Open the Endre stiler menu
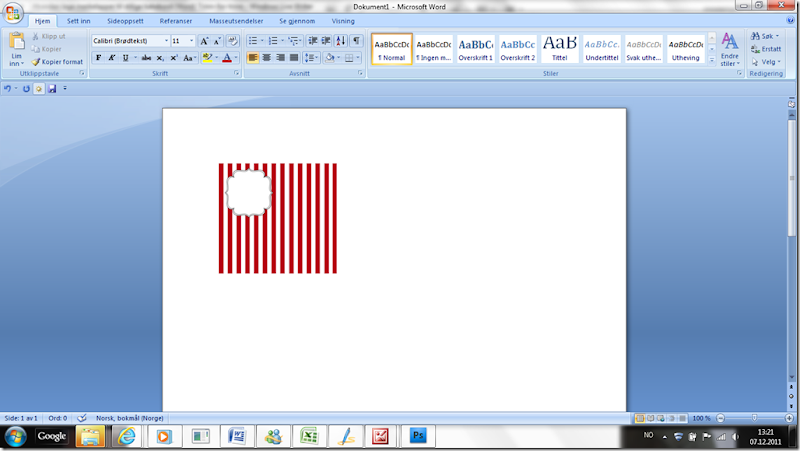The image size is (800, 451). click(729, 49)
